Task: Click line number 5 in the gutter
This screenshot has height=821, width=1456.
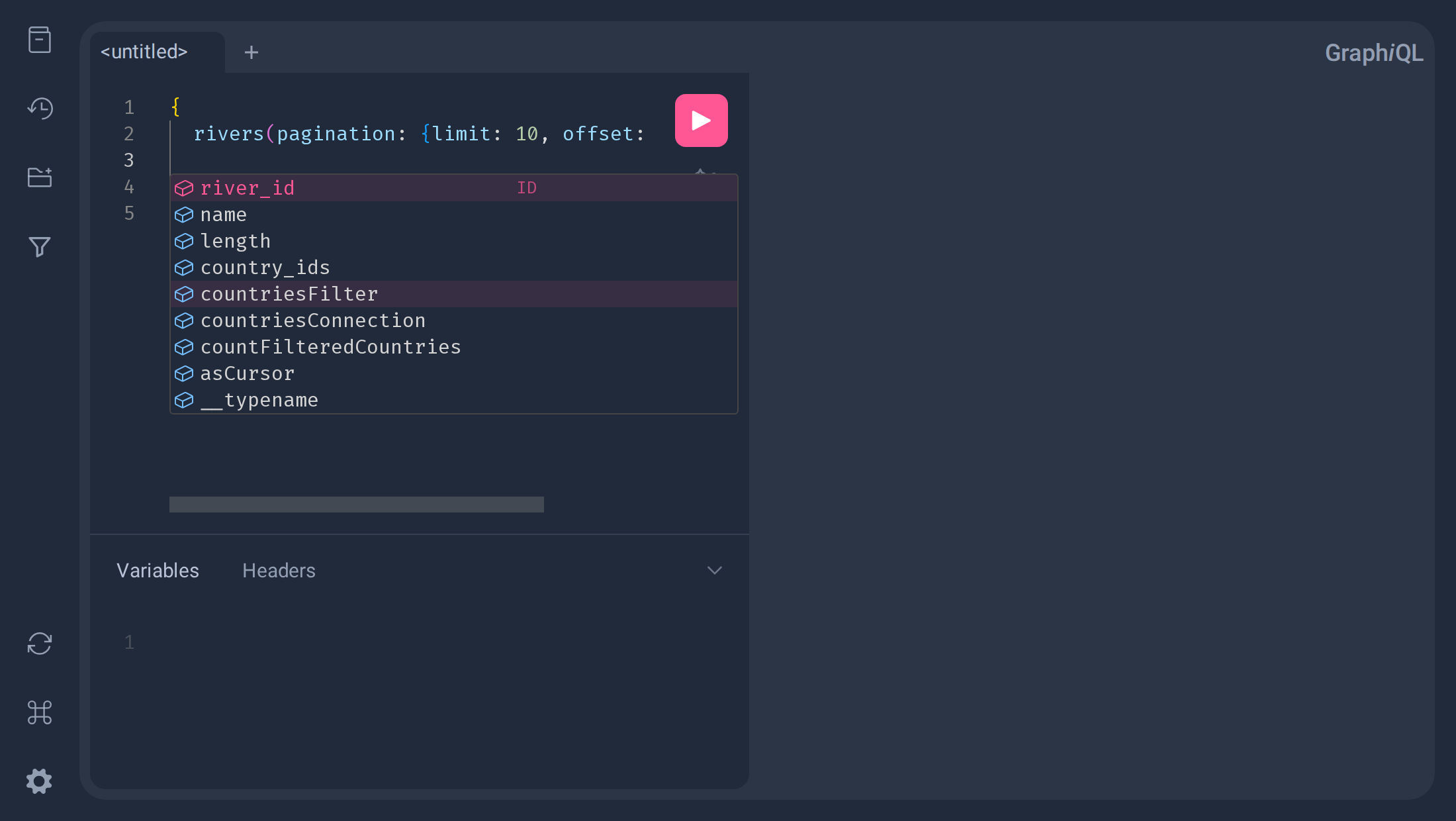Action: pos(129,213)
